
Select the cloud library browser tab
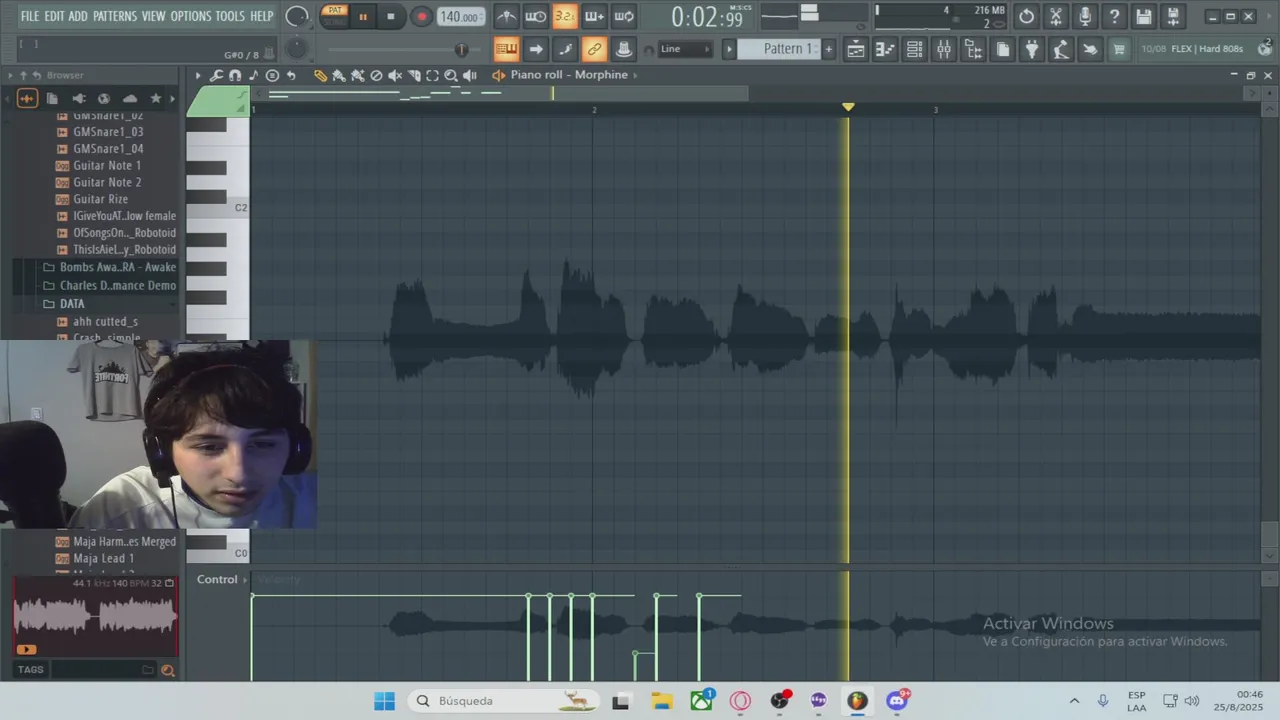[130, 98]
